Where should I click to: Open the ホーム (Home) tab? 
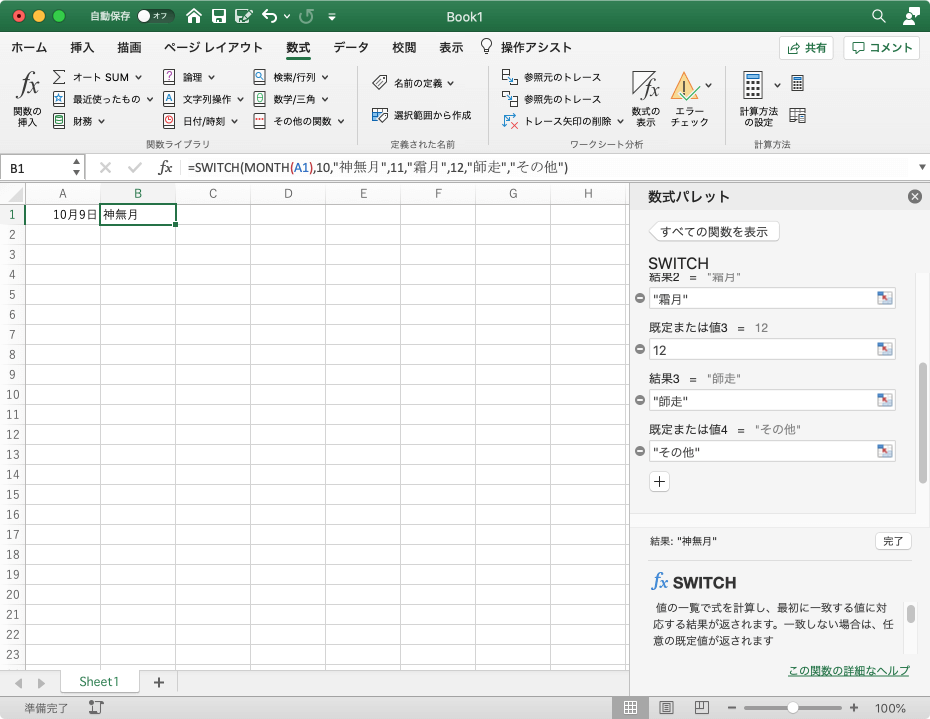(x=29, y=47)
